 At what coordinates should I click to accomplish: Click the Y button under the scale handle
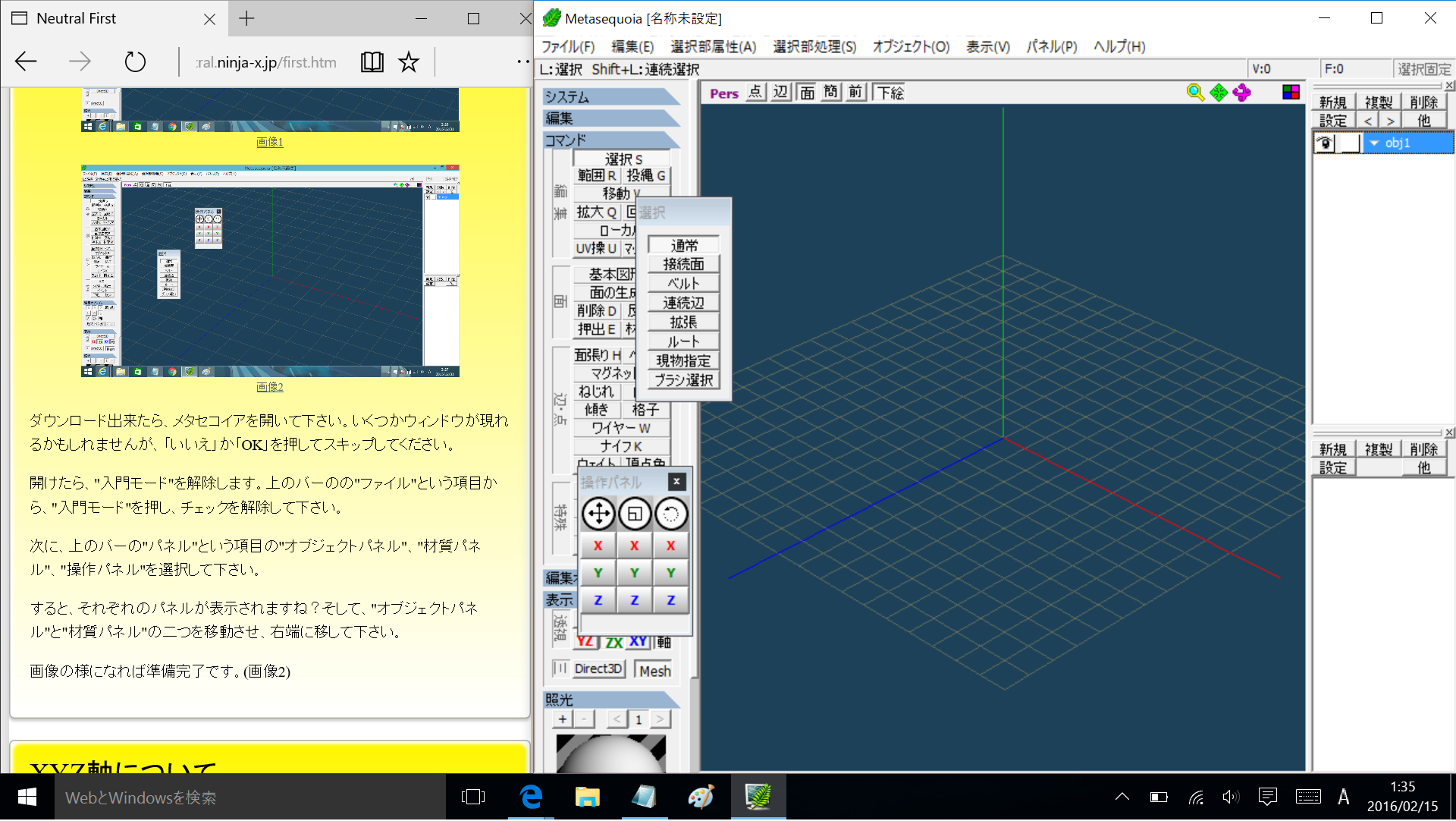tap(635, 573)
